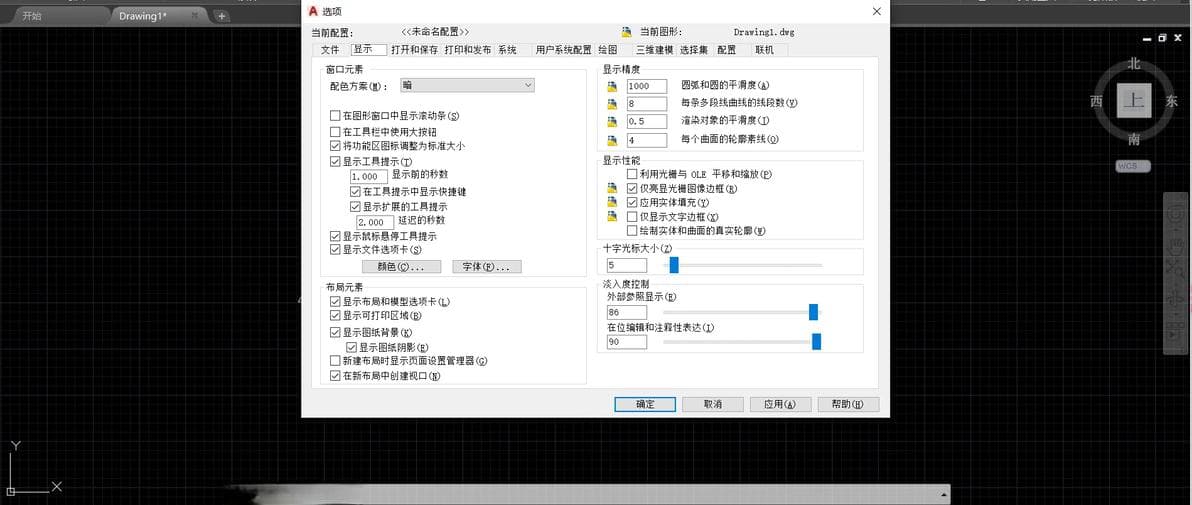Screen dimensions: 1192x505
Task: Click drawing icon beside 每条多段线曲线的线段数 field
Action: pyautogui.click(x=613, y=103)
